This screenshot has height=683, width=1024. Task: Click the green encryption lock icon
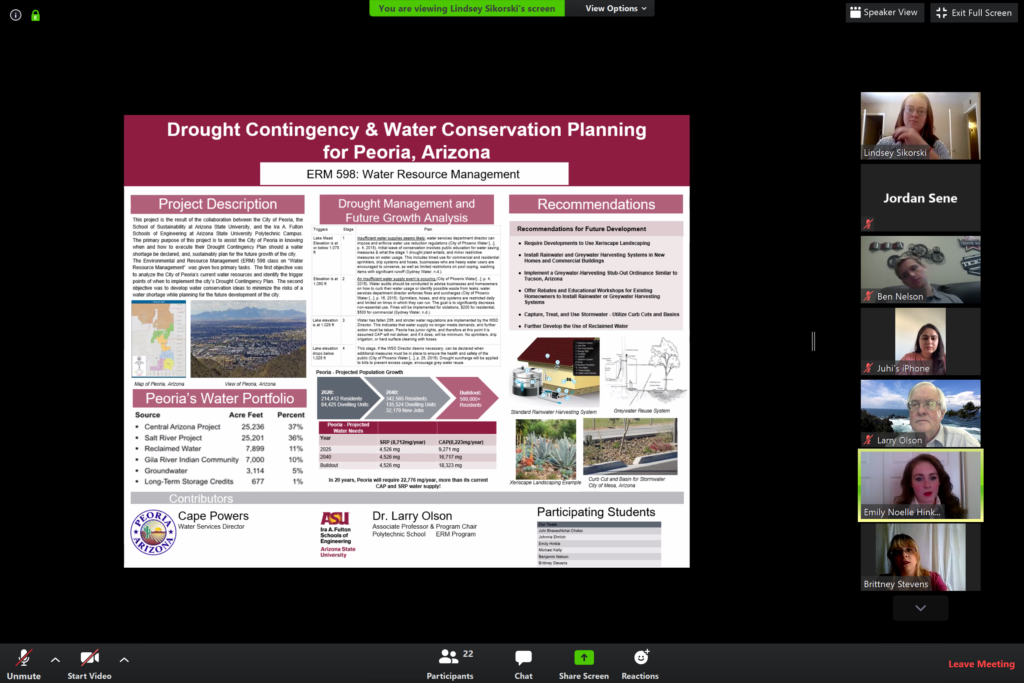click(x=35, y=15)
